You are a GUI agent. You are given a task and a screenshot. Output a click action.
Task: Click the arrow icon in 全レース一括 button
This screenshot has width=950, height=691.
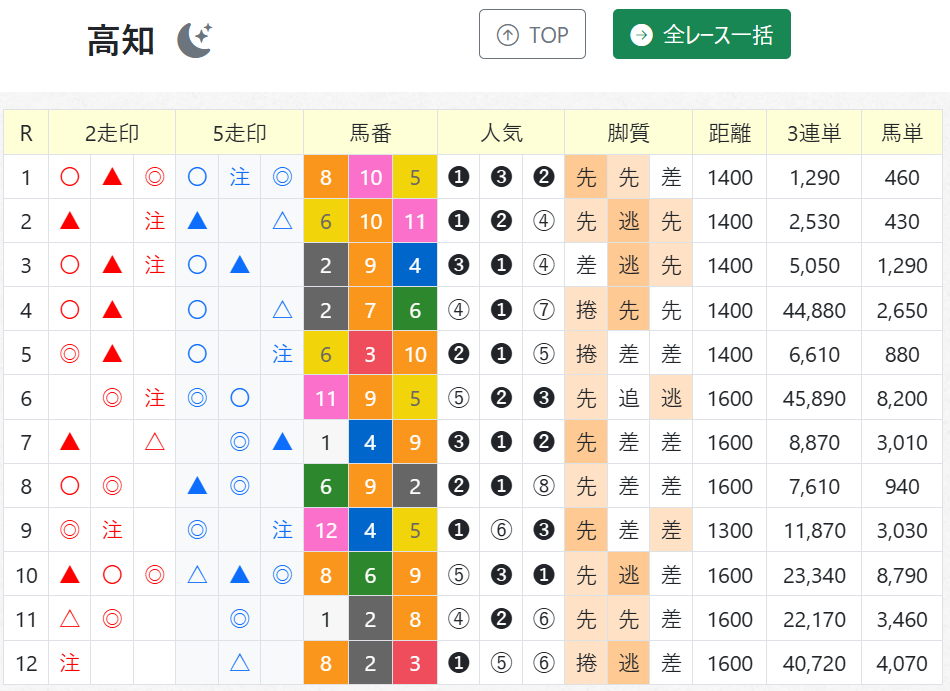(x=642, y=35)
